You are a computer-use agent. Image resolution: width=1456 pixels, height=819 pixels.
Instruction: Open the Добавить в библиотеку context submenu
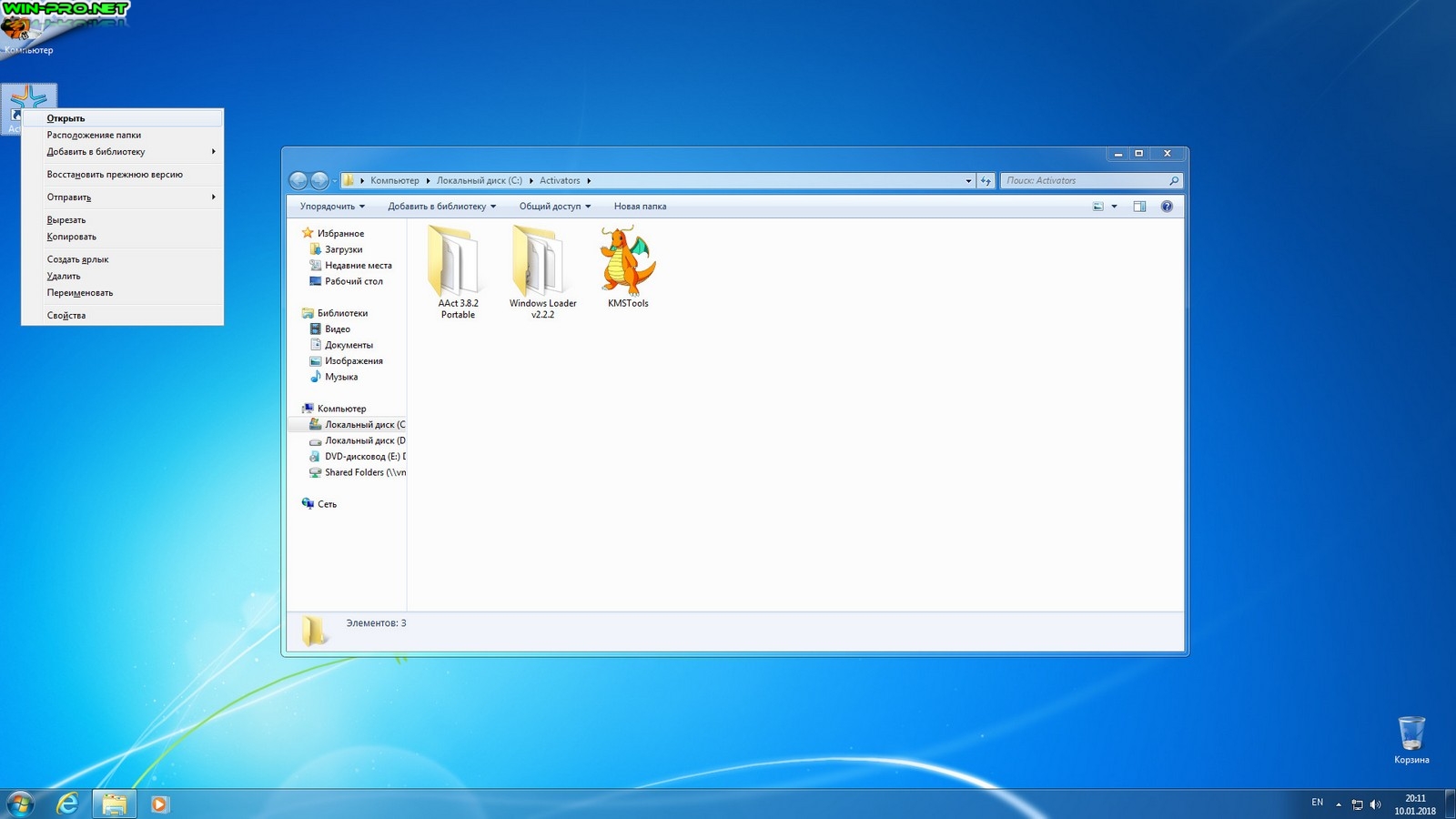click(123, 152)
